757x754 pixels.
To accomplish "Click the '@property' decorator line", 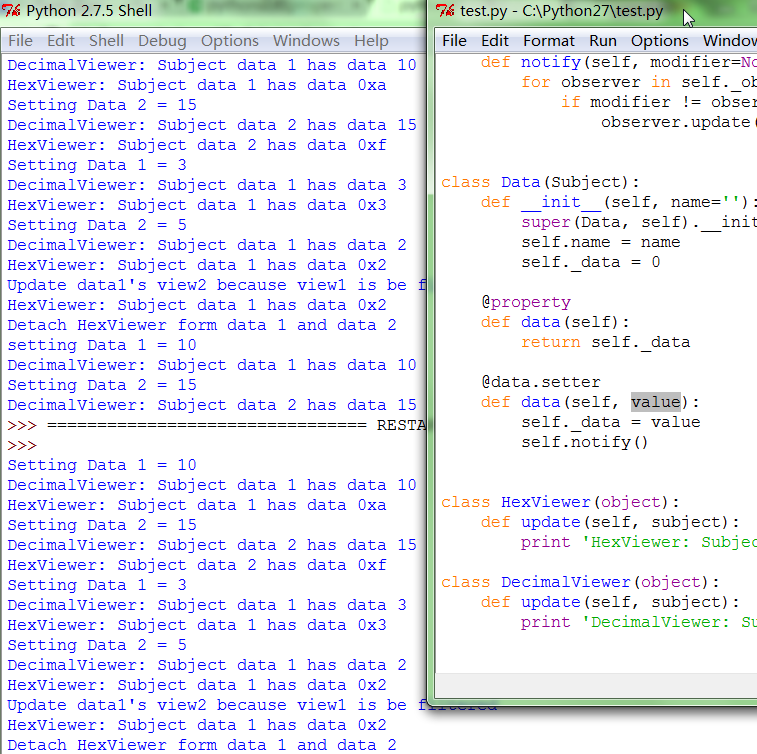I will tap(526, 303).
